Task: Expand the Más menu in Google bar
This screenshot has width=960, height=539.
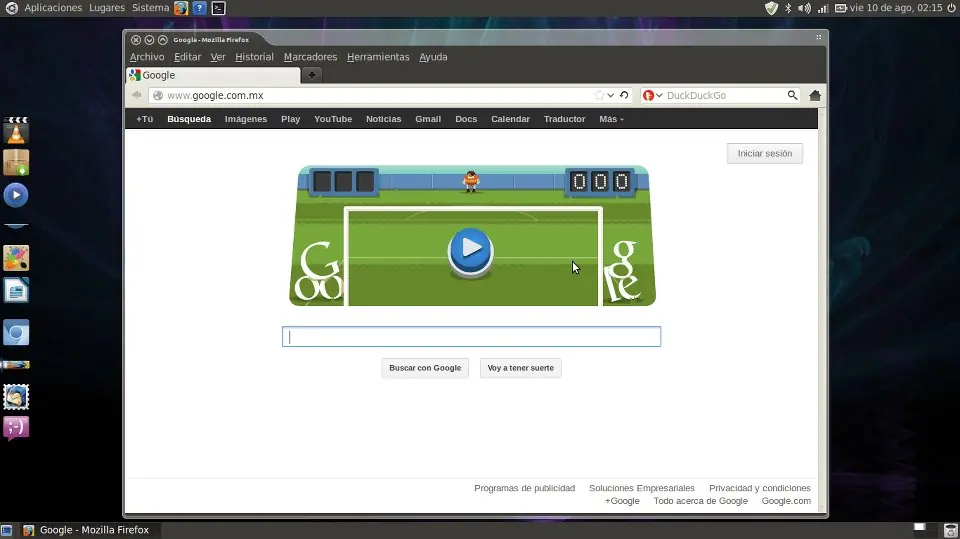Action: [x=611, y=119]
